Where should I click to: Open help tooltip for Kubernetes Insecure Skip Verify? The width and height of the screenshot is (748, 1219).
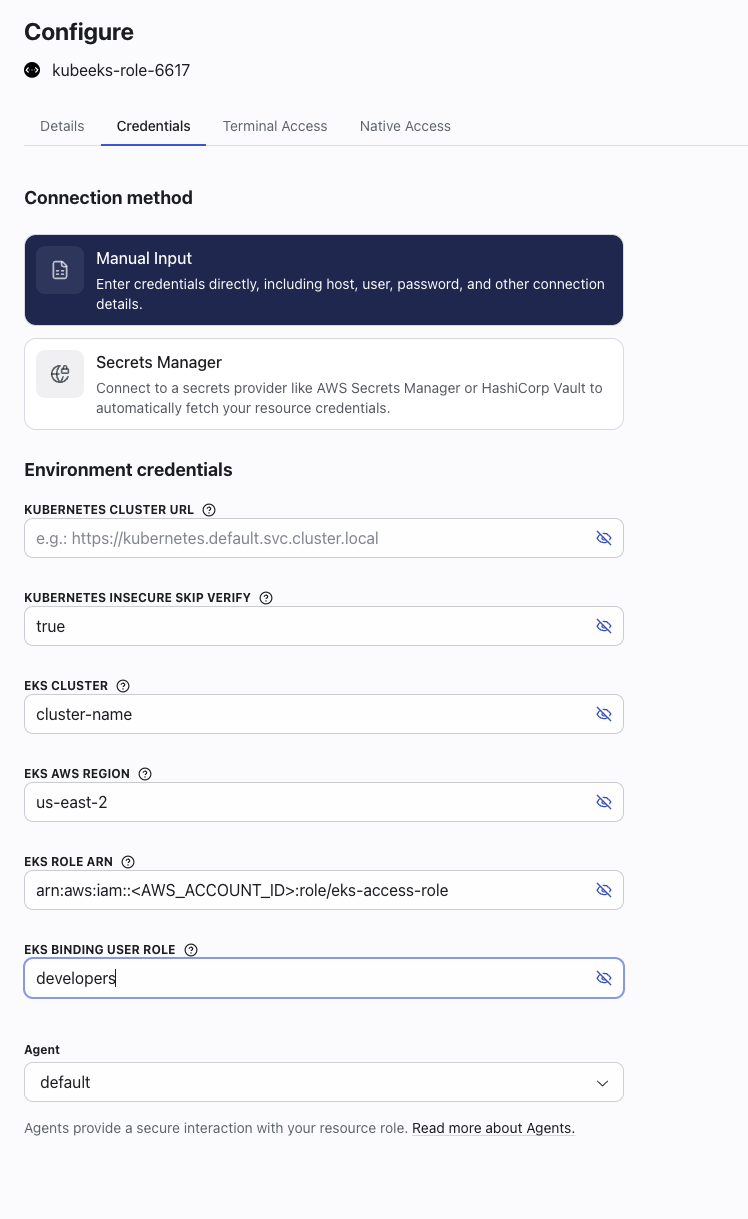(265, 597)
